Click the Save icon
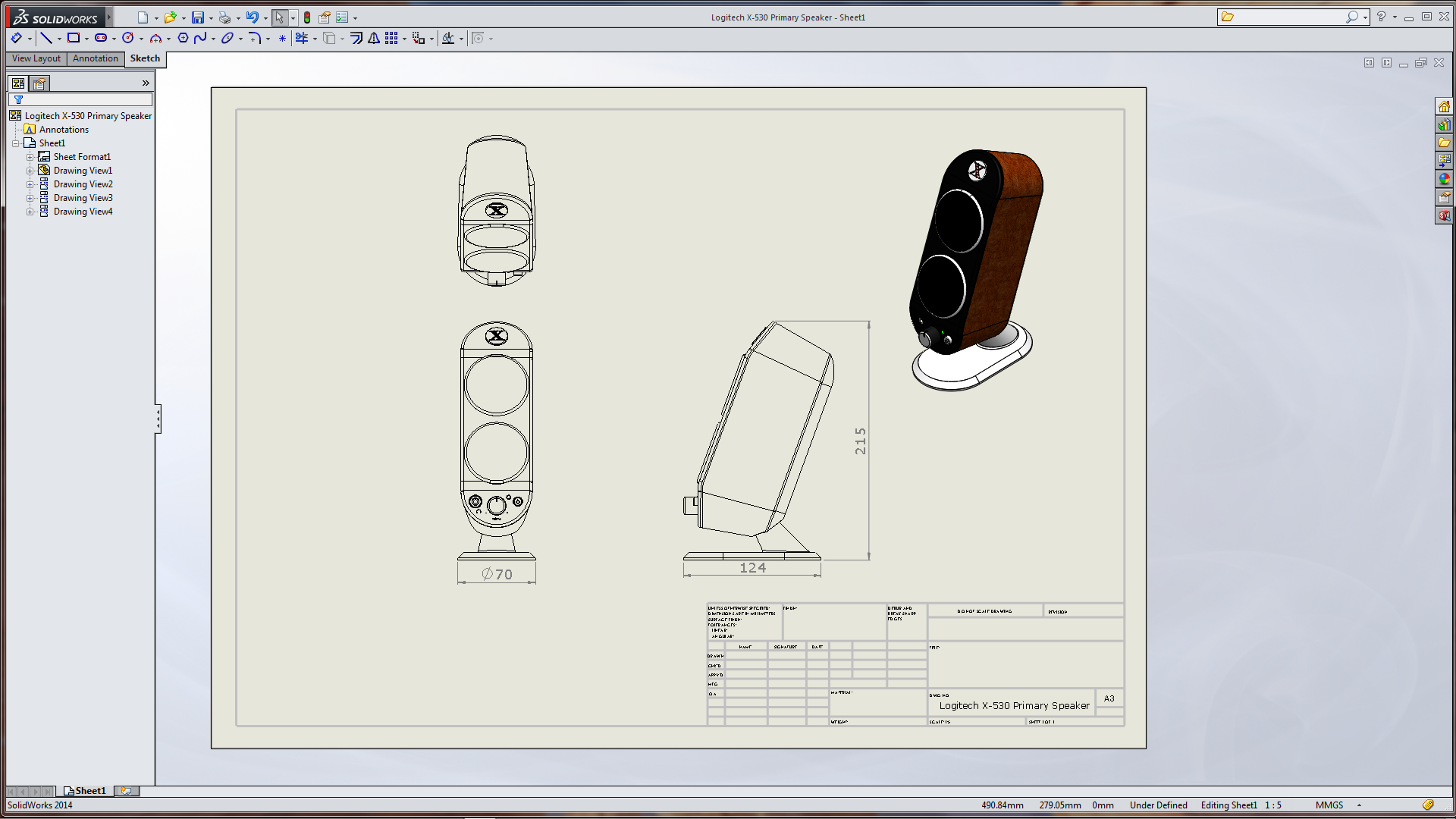The image size is (1456, 819). [x=198, y=17]
